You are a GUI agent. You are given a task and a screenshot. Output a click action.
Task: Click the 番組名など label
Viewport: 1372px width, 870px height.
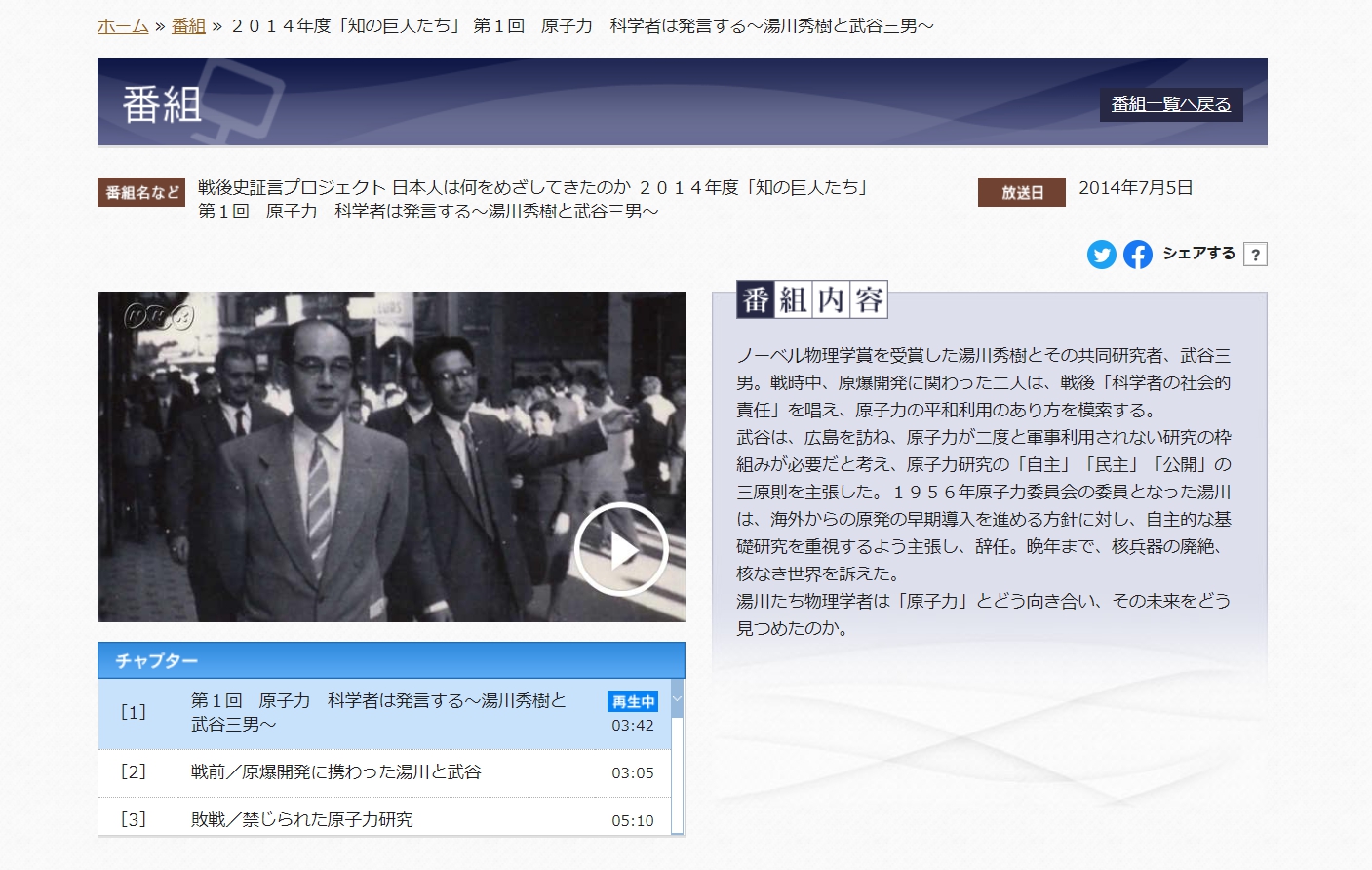(x=143, y=192)
